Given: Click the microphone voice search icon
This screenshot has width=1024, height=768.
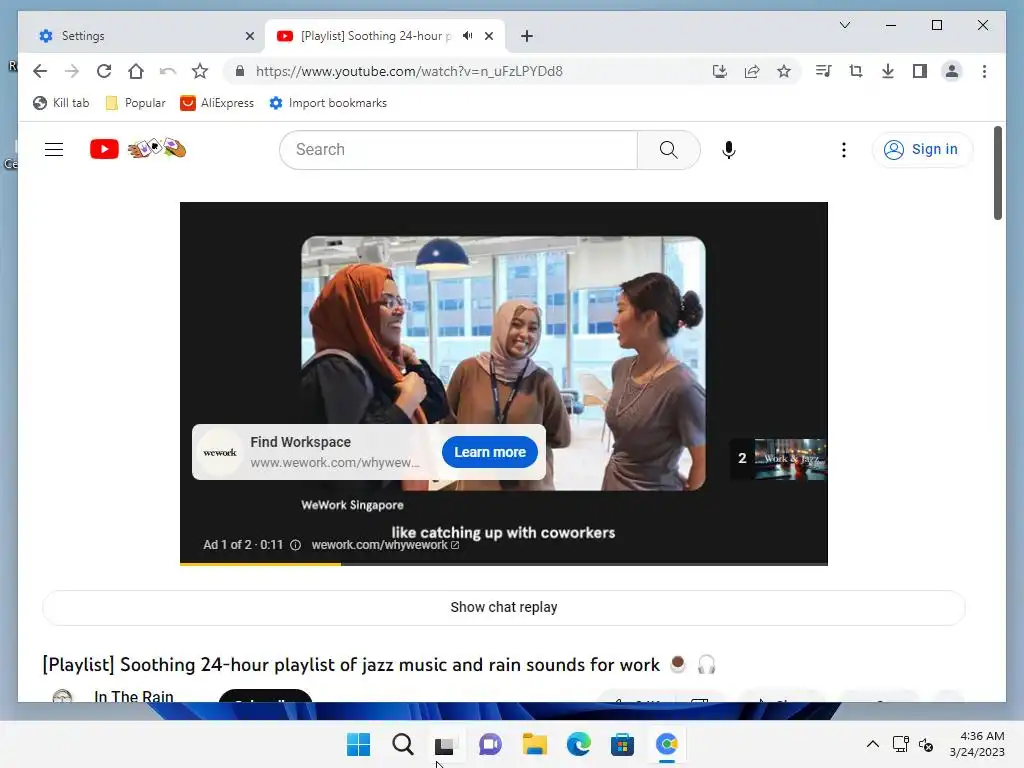Looking at the screenshot, I should [x=729, y=150].
